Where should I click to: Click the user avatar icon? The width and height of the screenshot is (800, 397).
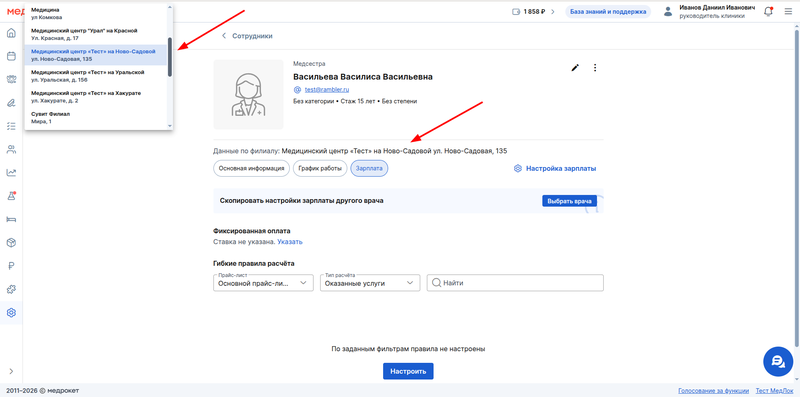point(668,12)
